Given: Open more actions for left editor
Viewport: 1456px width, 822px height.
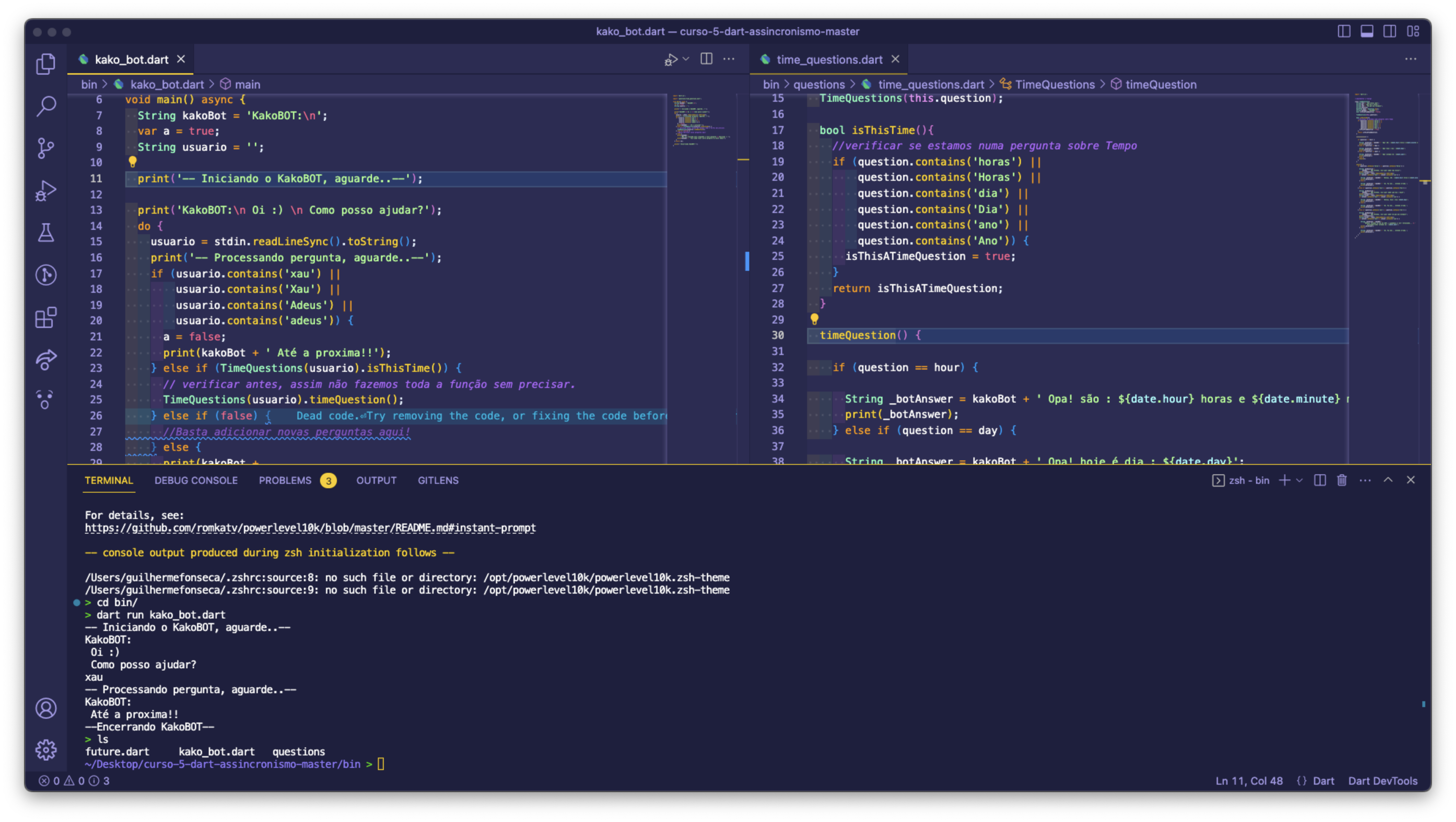Looking at the screenshot, I should 729,59.
